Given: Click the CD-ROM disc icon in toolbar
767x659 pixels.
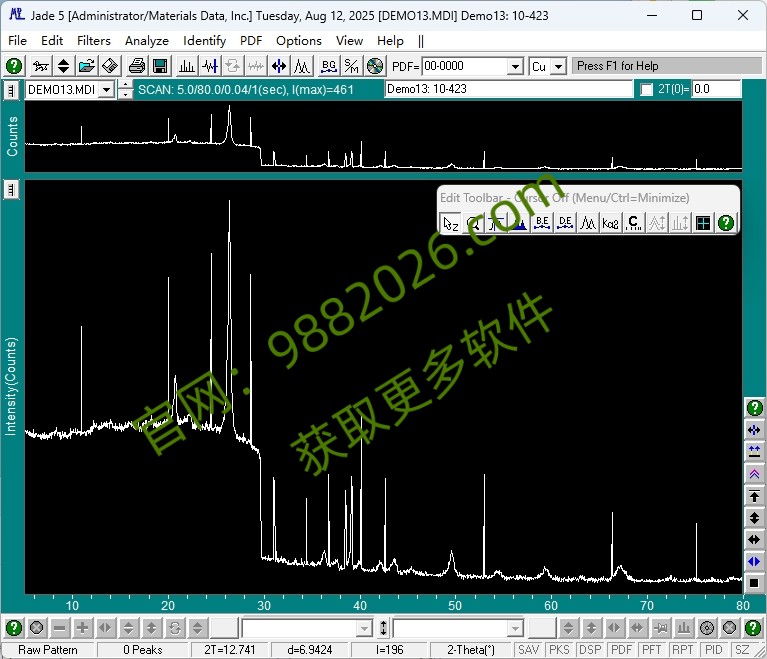Looking at the screenshot, I should [x=375, y=66].
